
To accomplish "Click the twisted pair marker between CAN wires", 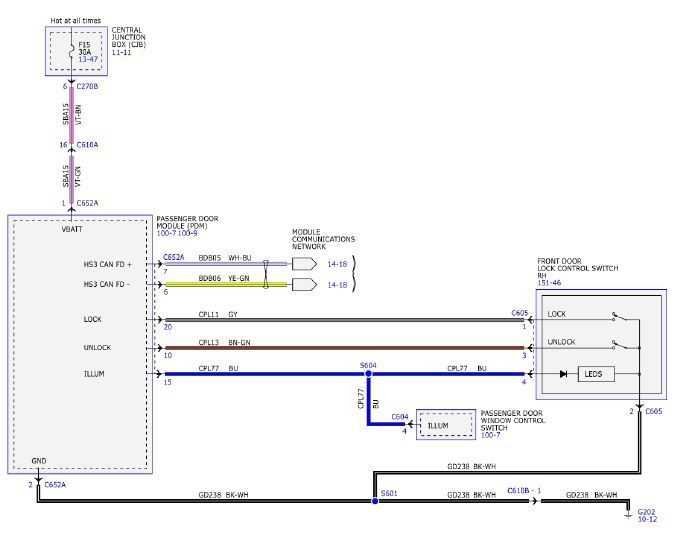I will click(266, 274).
